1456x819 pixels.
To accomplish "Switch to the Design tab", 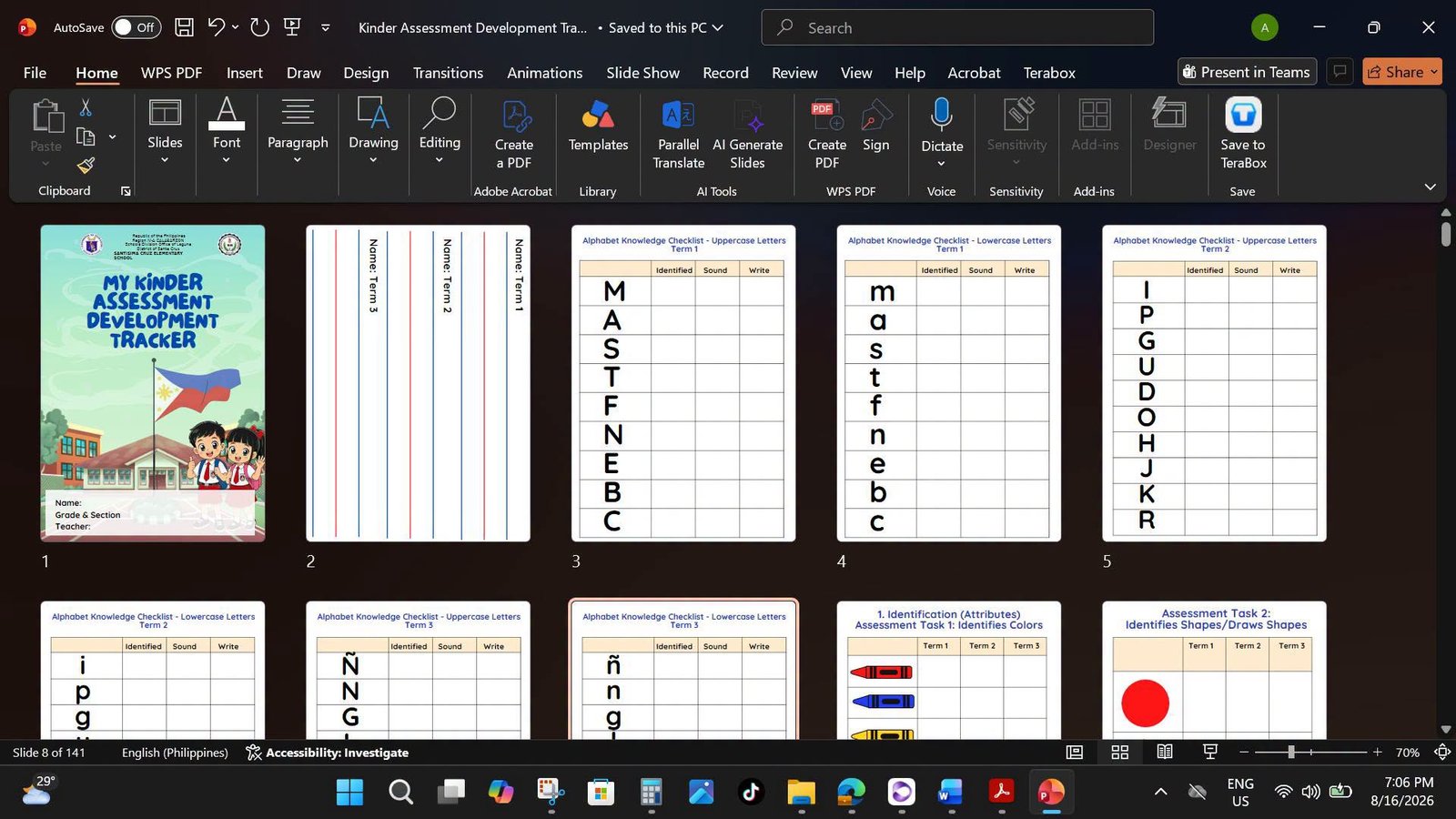I will [366, 73].
